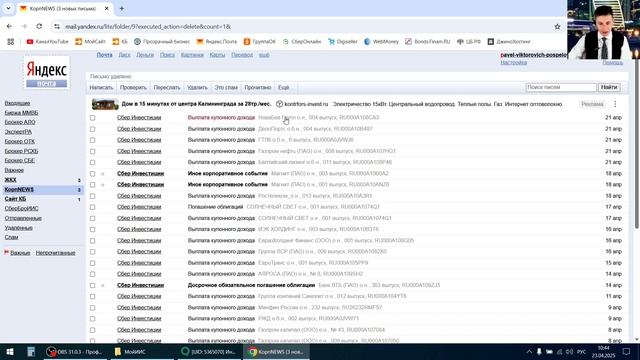
Task: Reload the current Yandex Mail page
Action: click(x=39, y=27)
